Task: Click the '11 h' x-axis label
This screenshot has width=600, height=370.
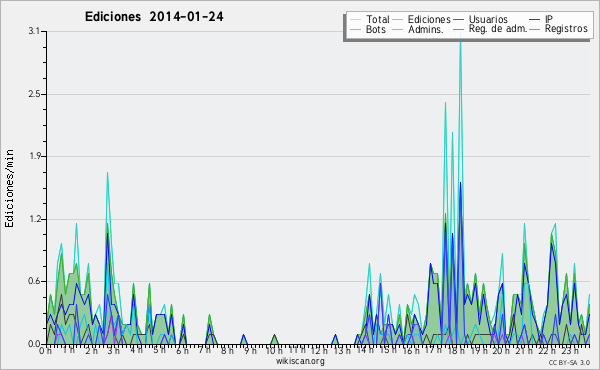Action: [x=297, y=351]
